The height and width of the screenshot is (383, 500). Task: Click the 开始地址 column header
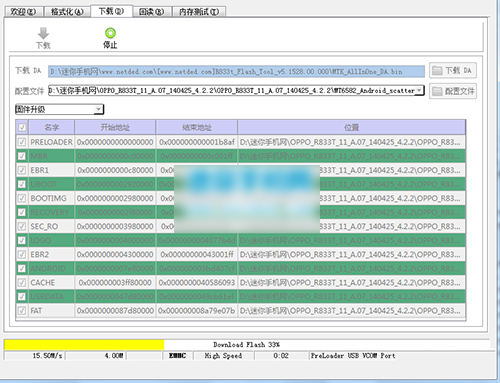[x=115, y=127]
